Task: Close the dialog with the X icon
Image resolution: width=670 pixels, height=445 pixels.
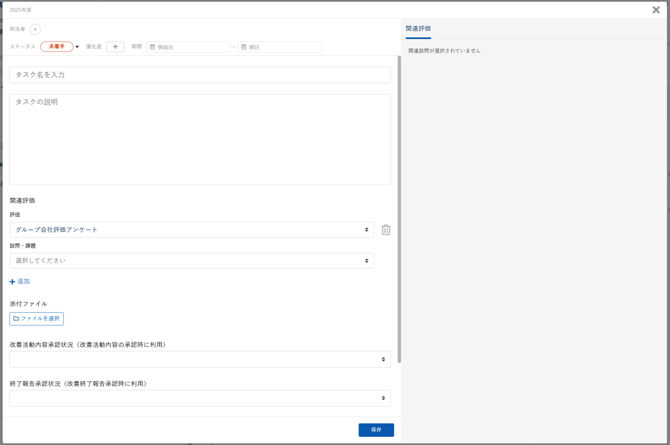Action: [656, 10]
